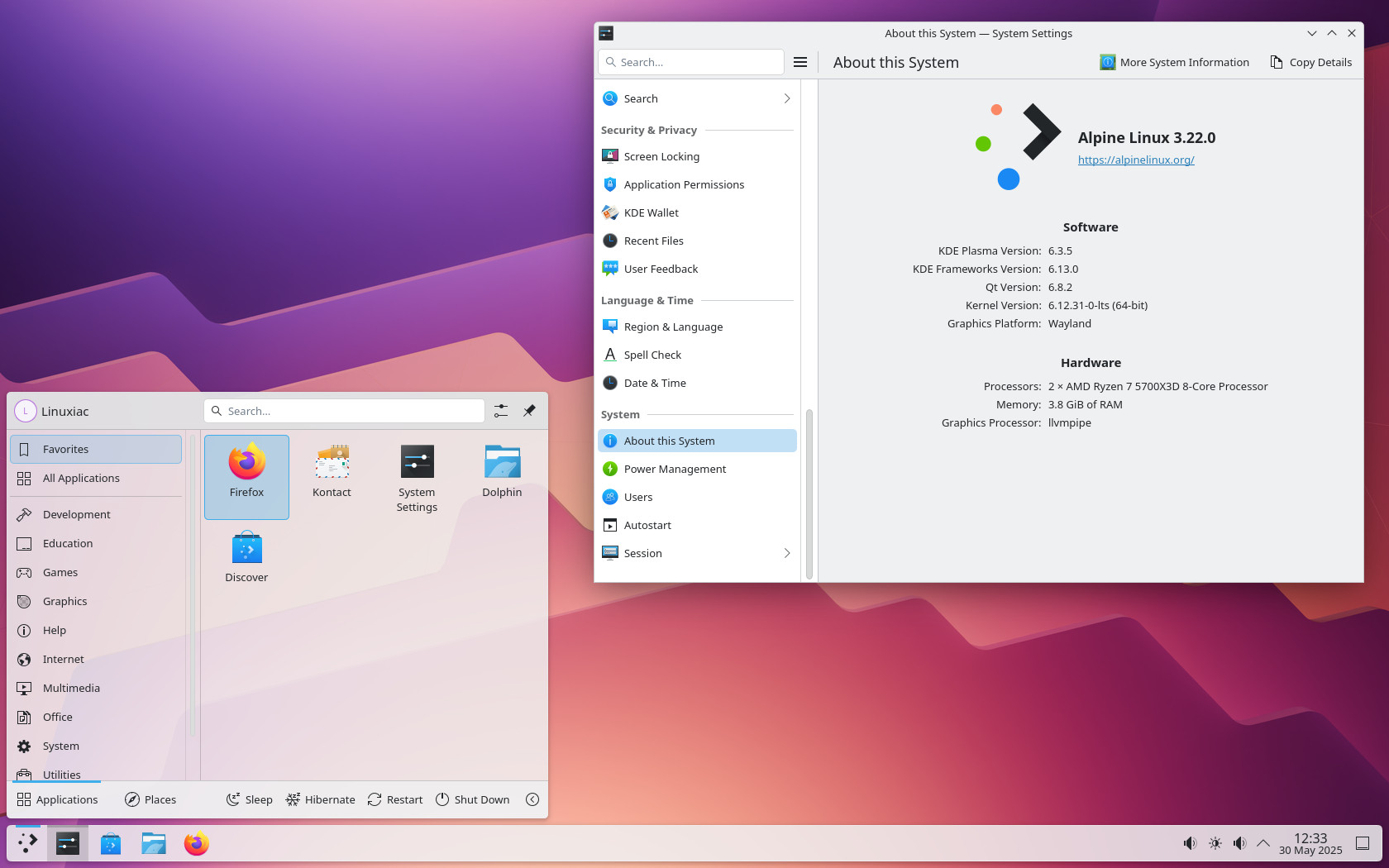The image size is (1389, 868).
Task: Pin the application launcher open
Action: [x=529, y=411]
